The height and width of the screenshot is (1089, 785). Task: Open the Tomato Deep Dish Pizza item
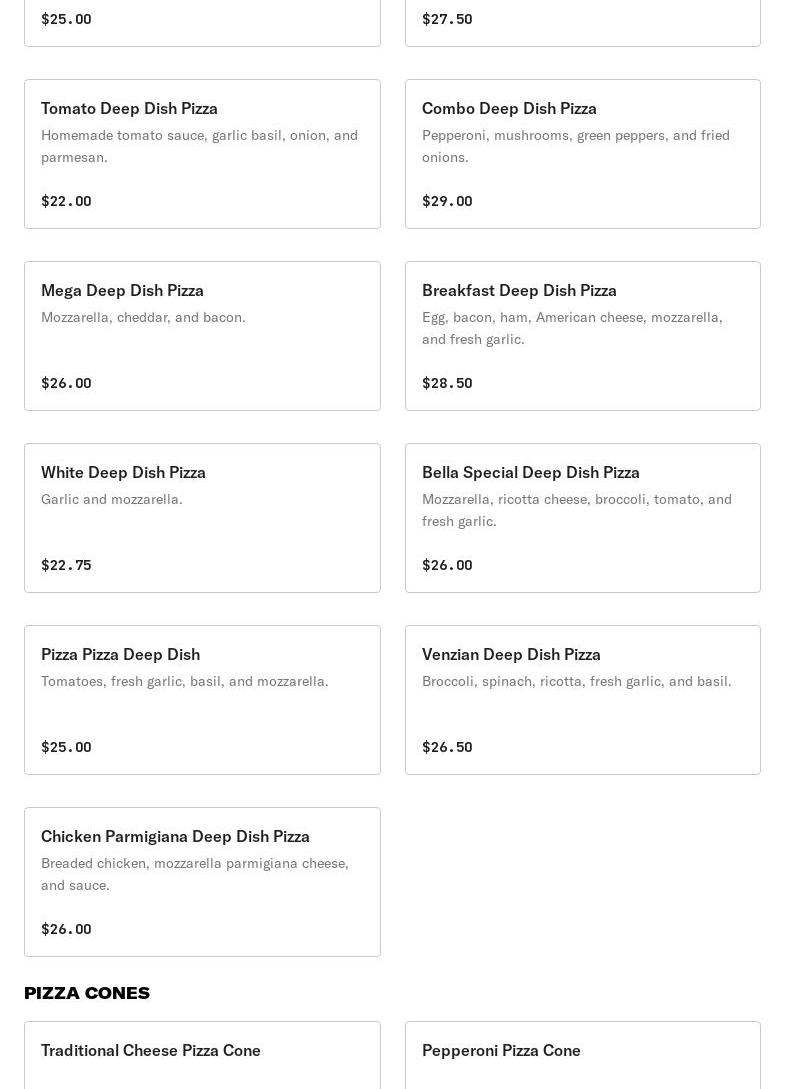coord(202,154)
